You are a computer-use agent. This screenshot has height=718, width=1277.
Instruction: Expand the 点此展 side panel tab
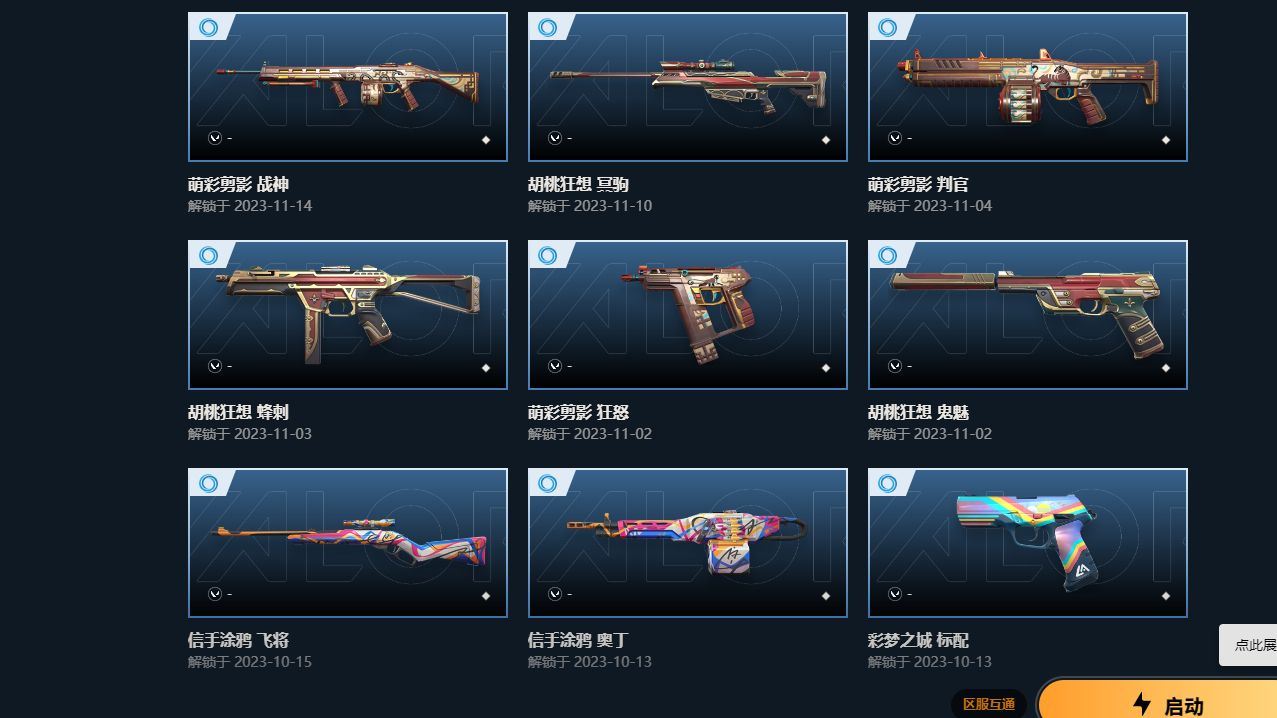click(x=1248, y=645)
